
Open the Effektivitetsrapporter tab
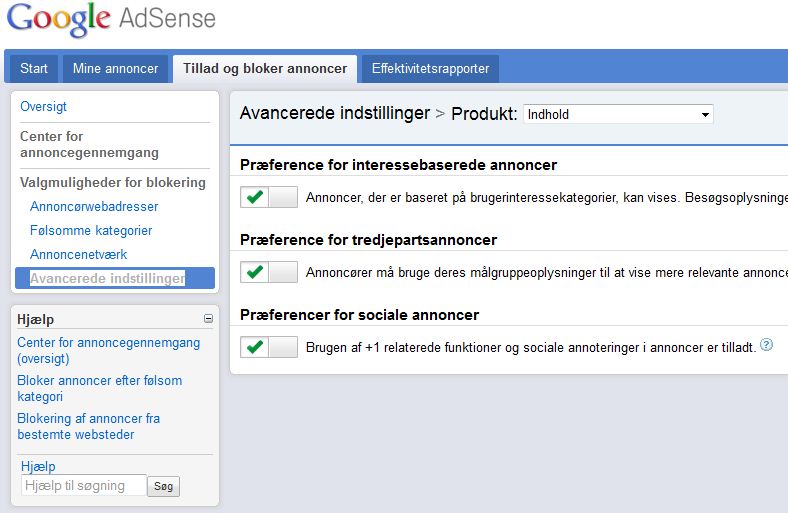coord(430,68)
